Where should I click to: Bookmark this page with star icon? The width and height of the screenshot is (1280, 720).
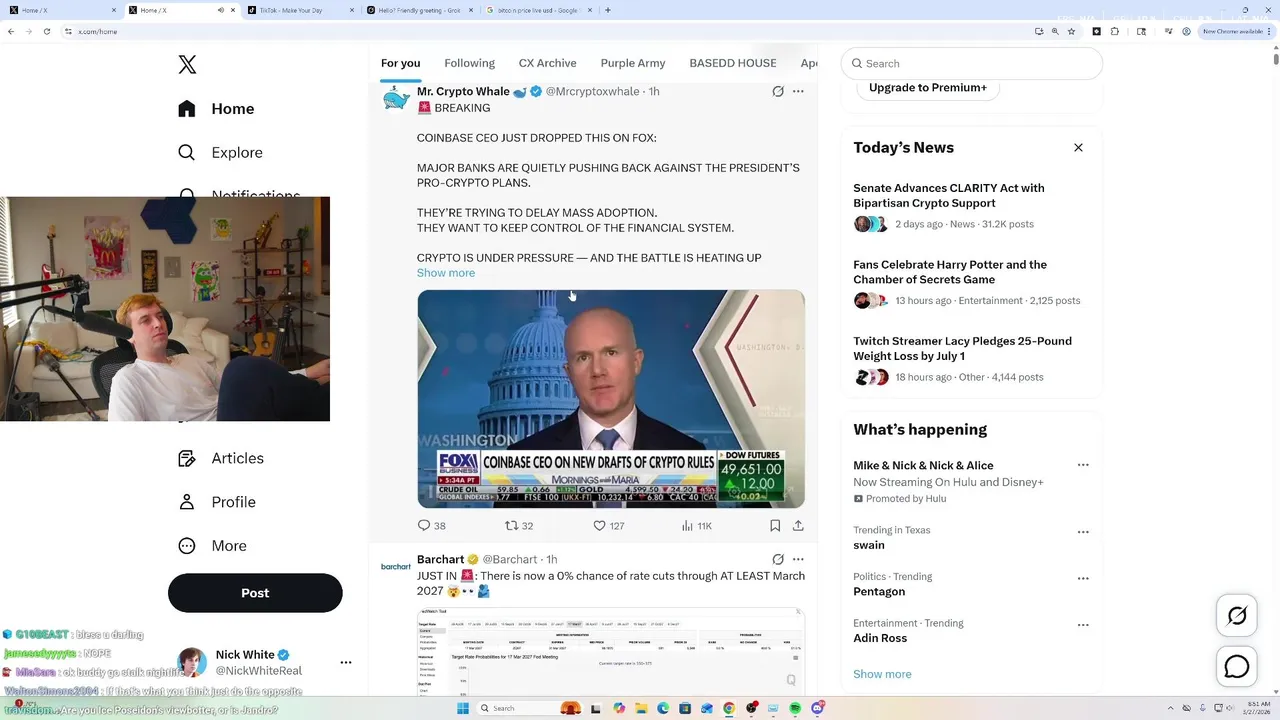pyautogui.click(x=1071, y=31)
